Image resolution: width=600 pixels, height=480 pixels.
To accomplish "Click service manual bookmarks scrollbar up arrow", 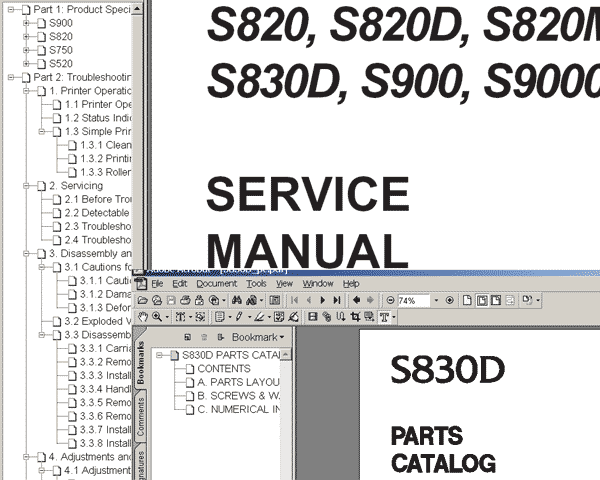I will (137, 8).
